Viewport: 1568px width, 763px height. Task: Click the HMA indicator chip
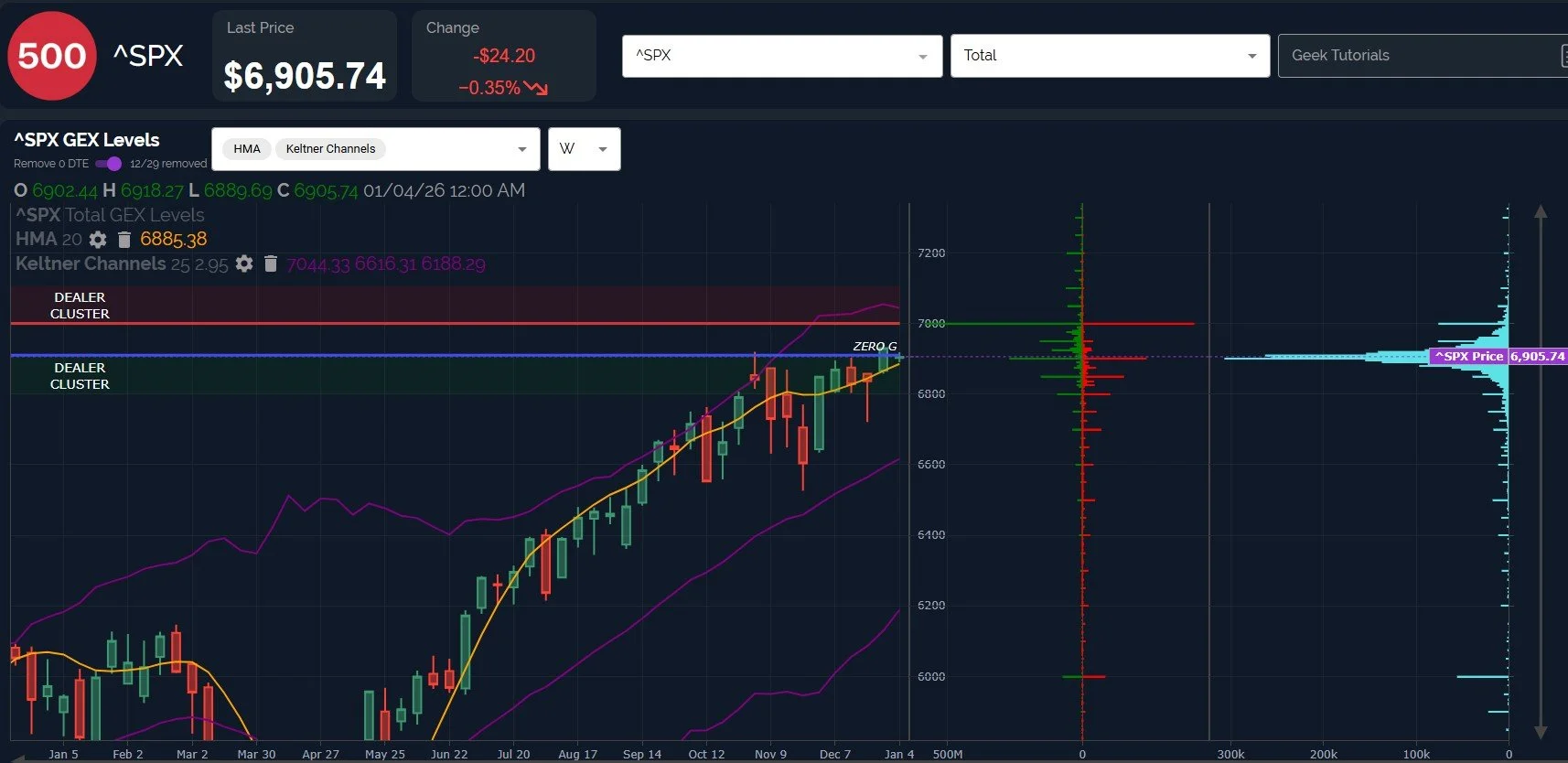click(x=247, y=149)
